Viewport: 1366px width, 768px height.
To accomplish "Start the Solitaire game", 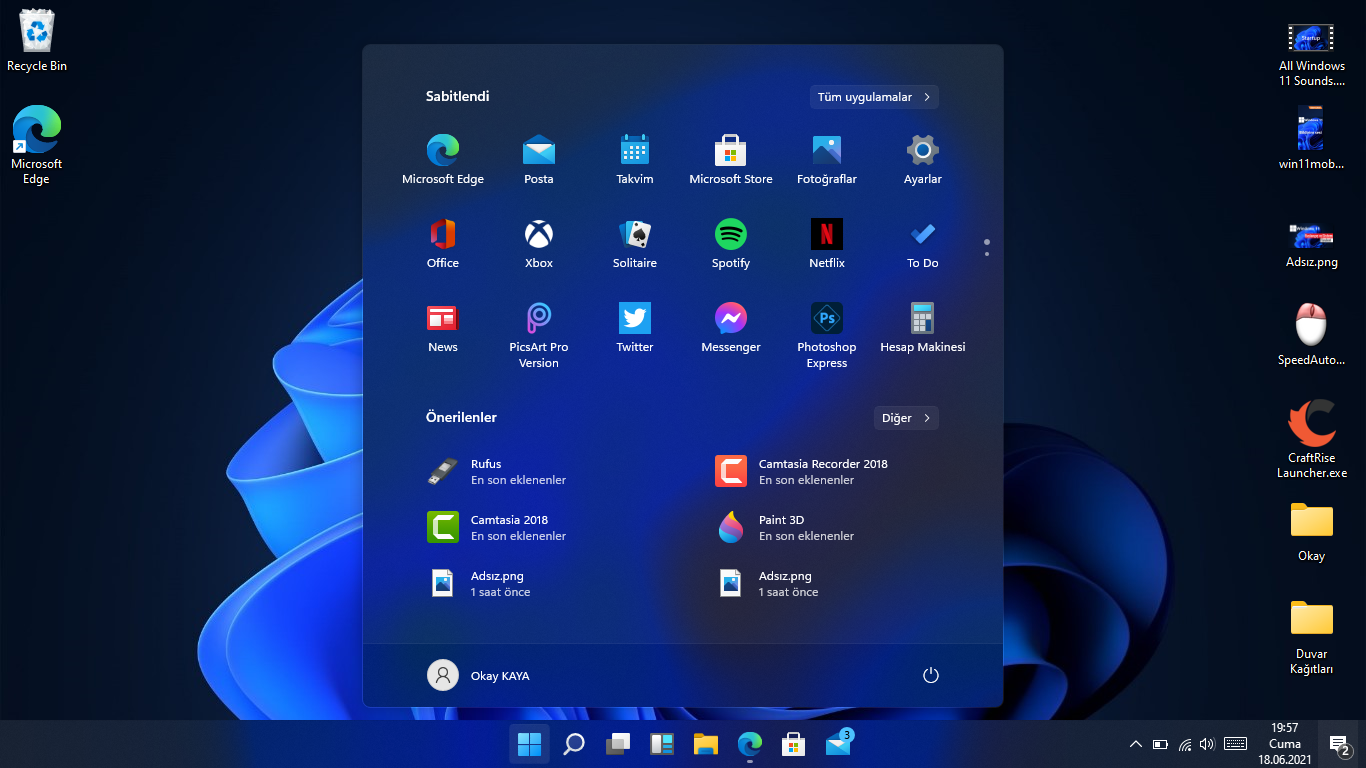I will click(635, 244).
